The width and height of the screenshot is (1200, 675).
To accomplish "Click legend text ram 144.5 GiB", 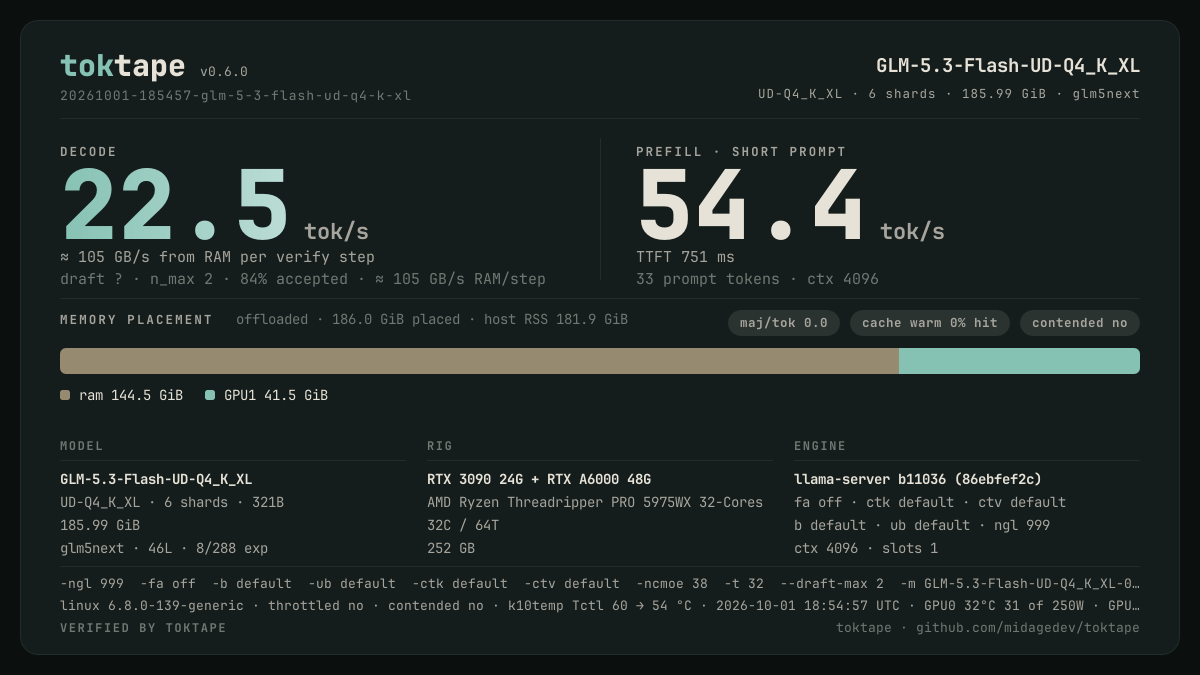I will point(131,395).
